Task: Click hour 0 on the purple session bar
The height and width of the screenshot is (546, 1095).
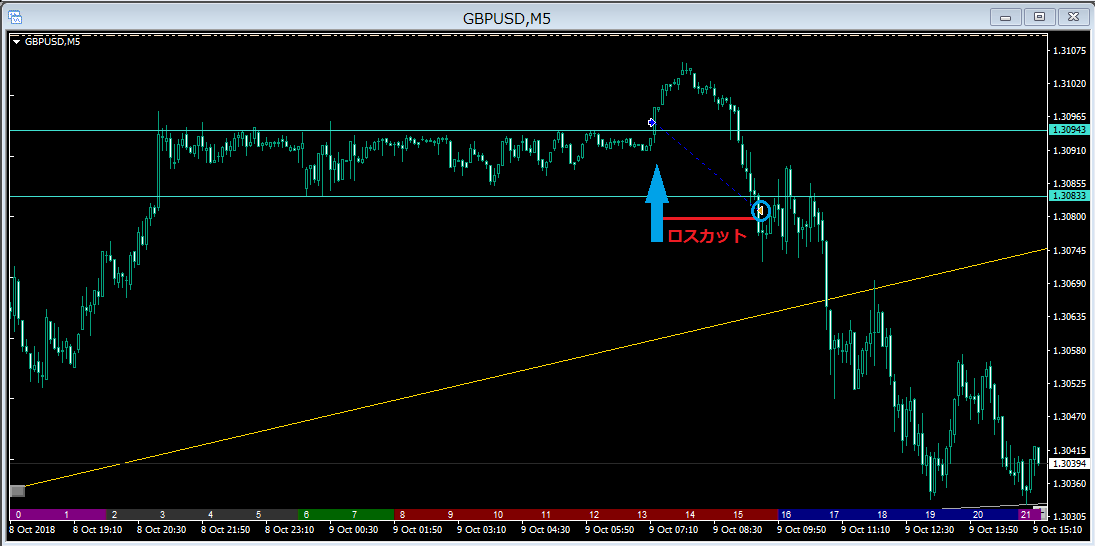Action: point(18,515)
